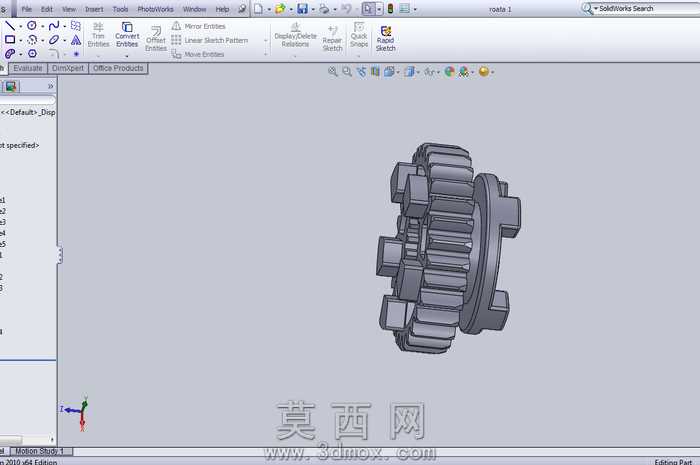The image size is (700, 465).
Task: Open the Print dropdown arrow
Action: [x=335, y=9]
